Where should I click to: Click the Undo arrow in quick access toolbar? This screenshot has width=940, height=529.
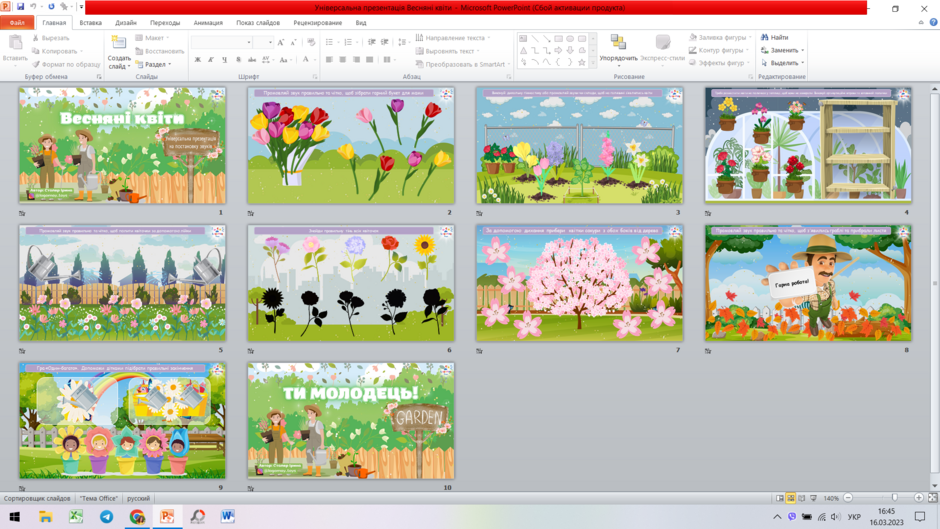coord(34,7)
